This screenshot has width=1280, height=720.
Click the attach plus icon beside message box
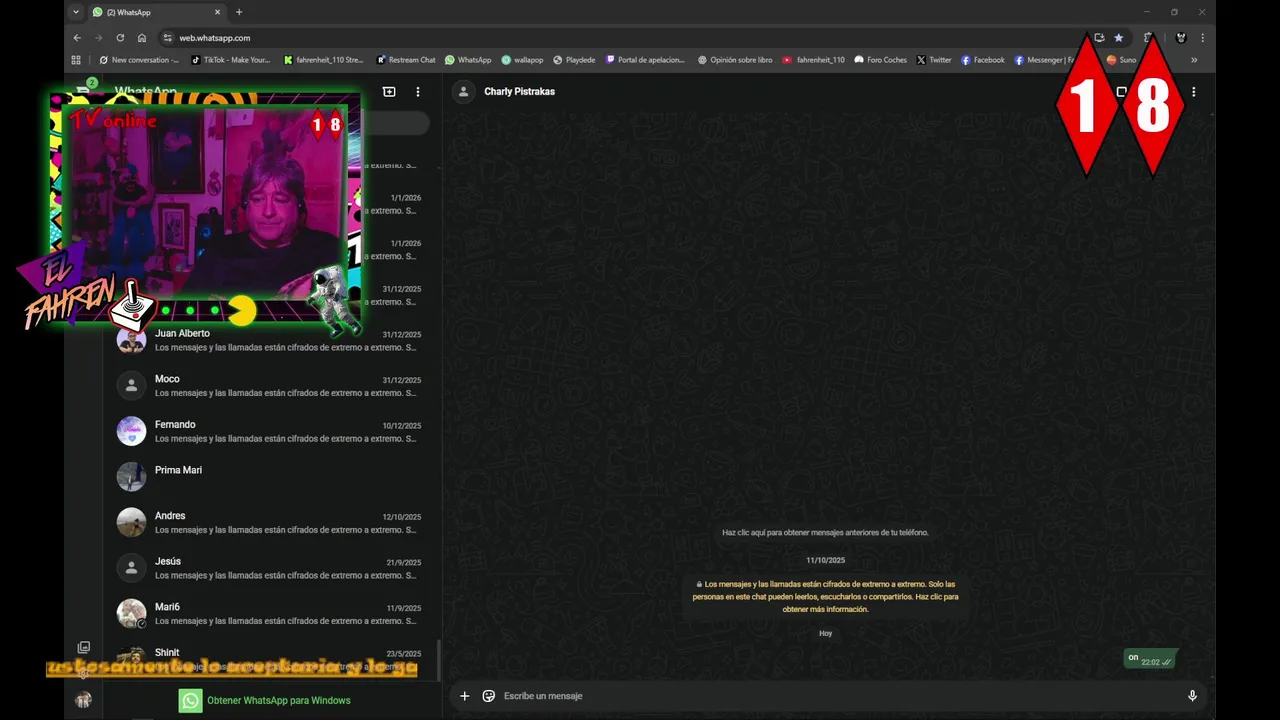point(464,696)
